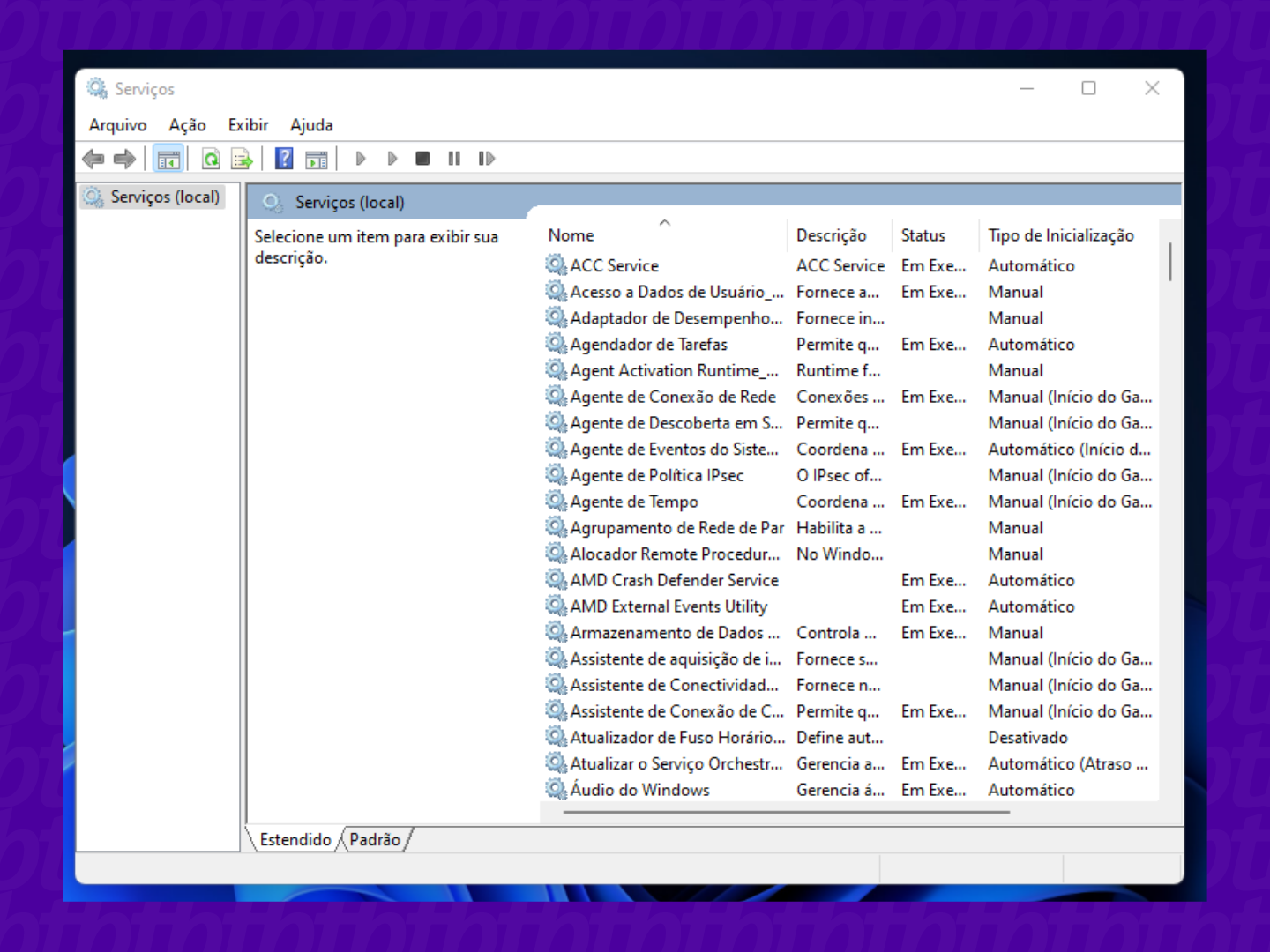Select Agent Activation Runtime service
Viewport: 1270px width, 952px height.
[x=674, y=371]
